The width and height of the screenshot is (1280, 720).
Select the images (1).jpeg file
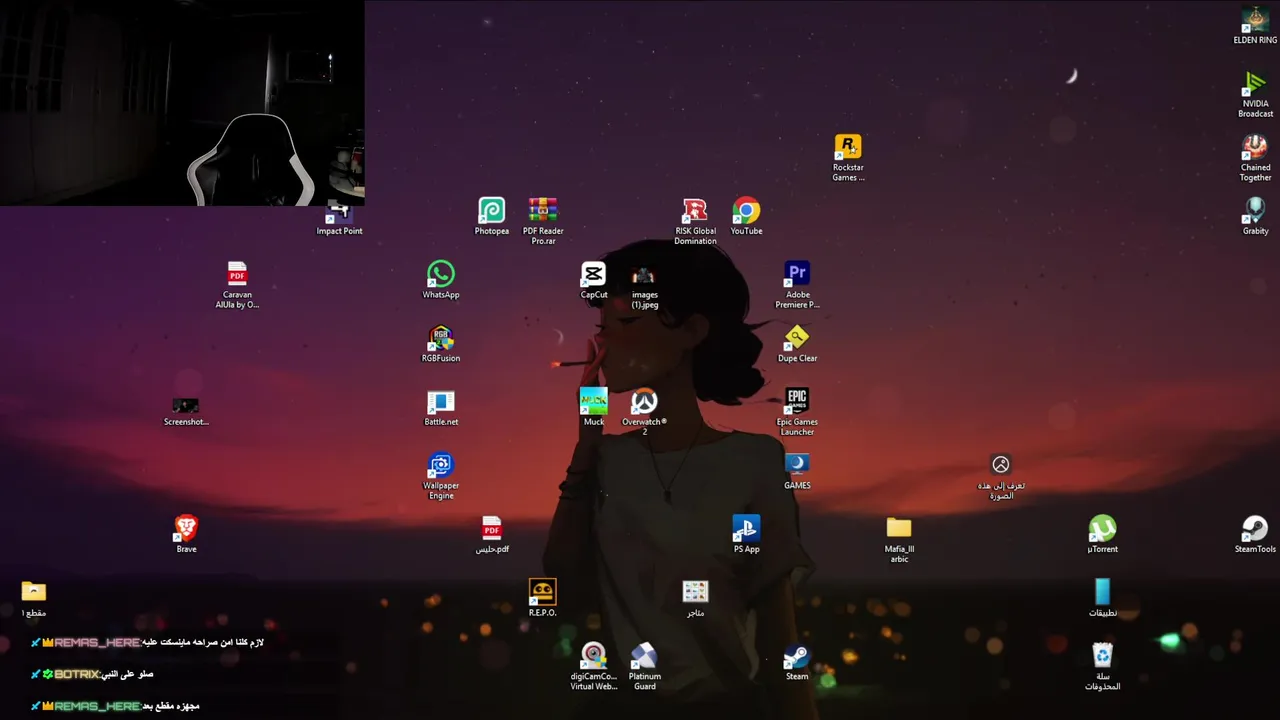click(644, 285)
